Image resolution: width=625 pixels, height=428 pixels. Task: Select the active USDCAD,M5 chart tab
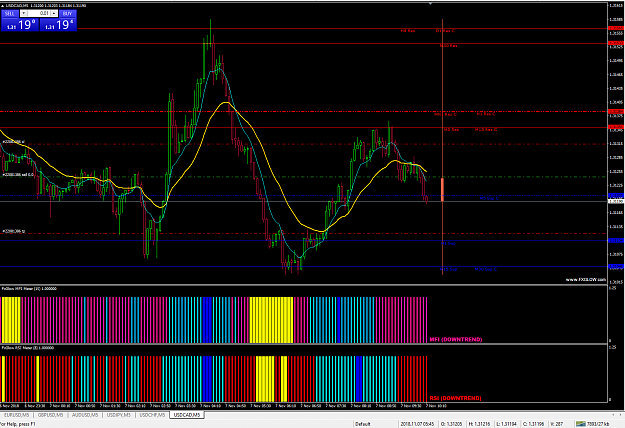point(187,415)
